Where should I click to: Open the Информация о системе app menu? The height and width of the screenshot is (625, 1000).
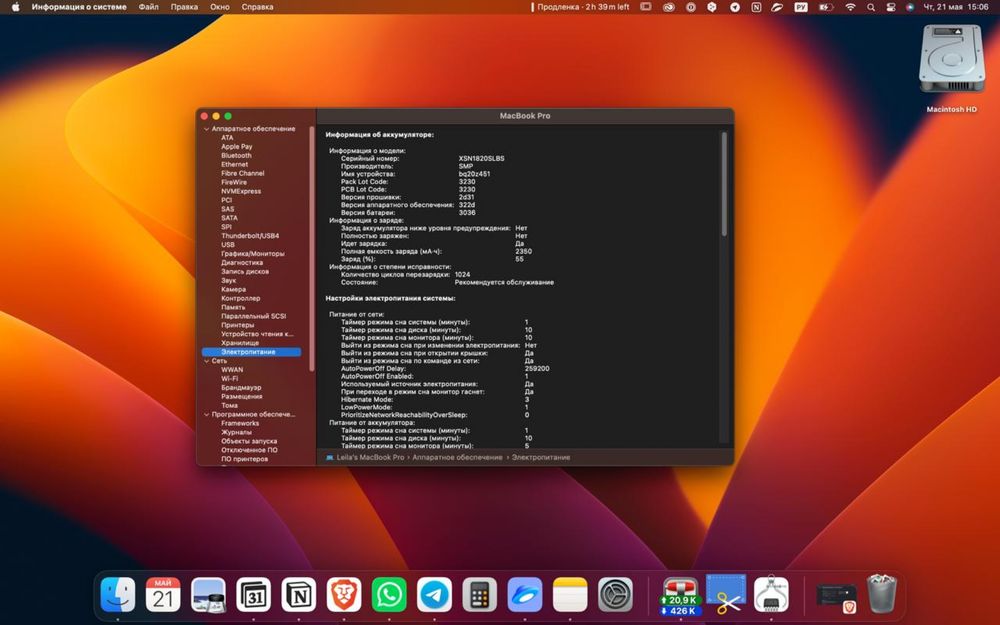point(79,7)
